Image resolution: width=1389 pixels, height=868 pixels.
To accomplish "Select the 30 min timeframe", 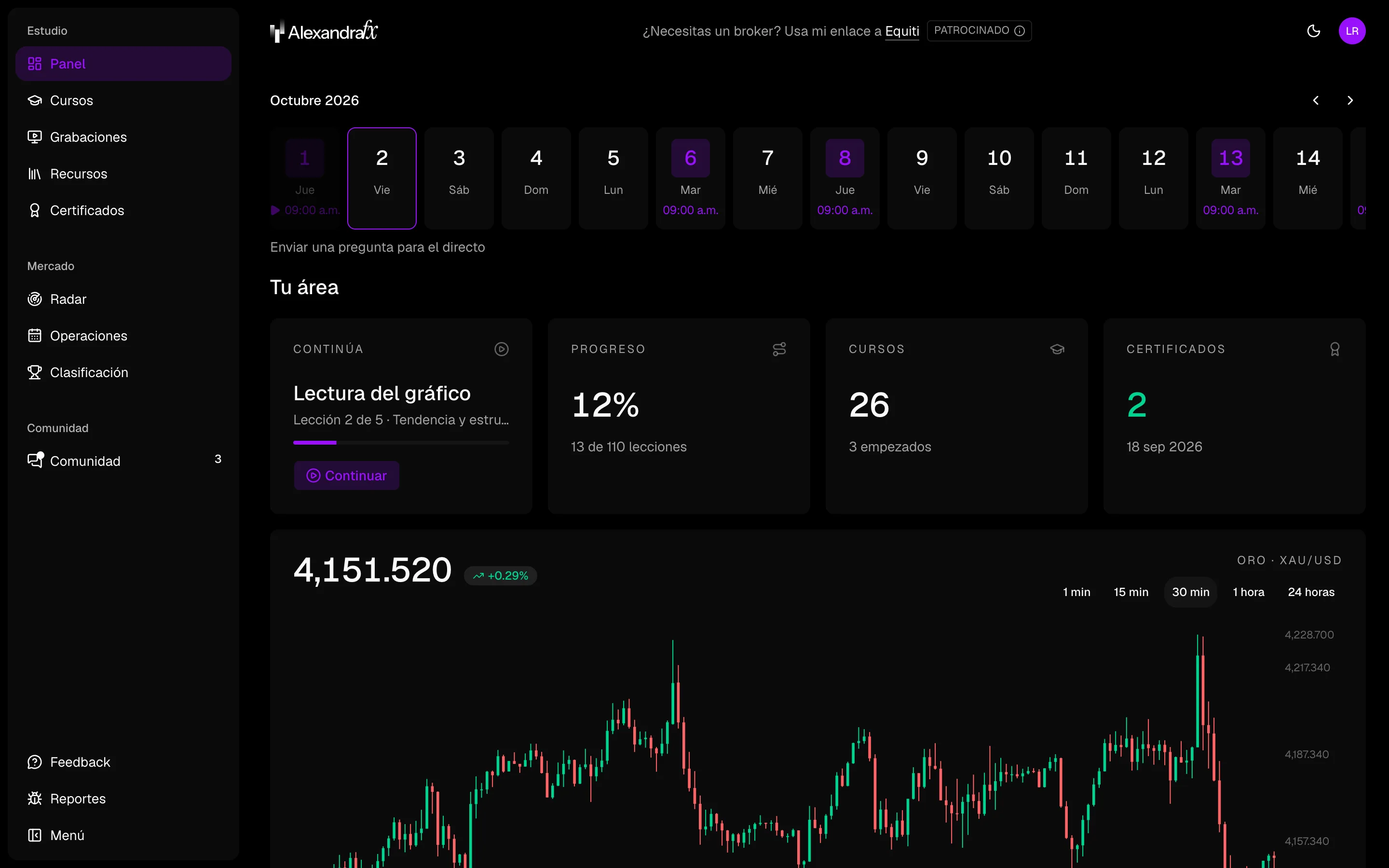I will [x=1191, y=592].
